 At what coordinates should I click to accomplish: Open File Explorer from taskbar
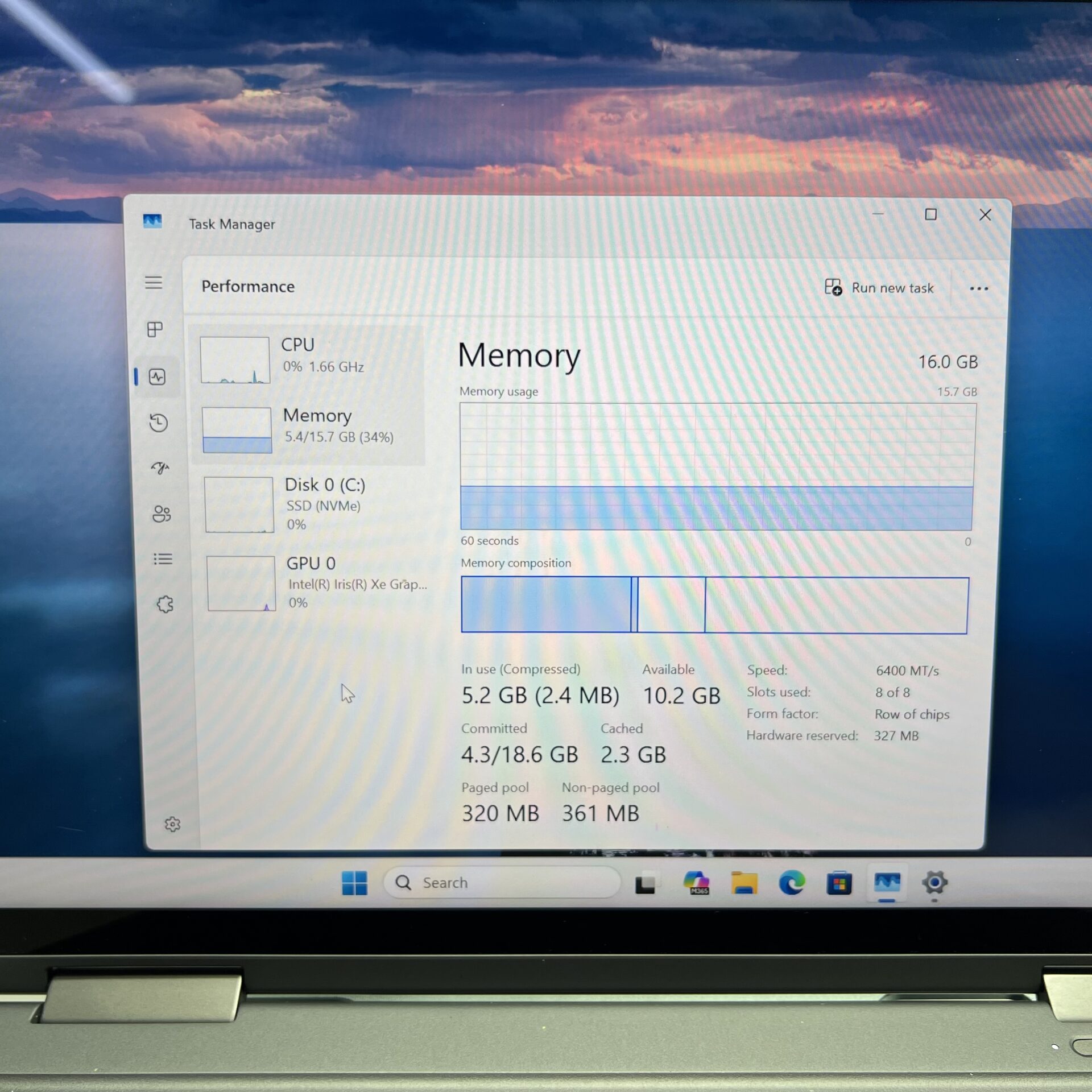pos(744,883)
